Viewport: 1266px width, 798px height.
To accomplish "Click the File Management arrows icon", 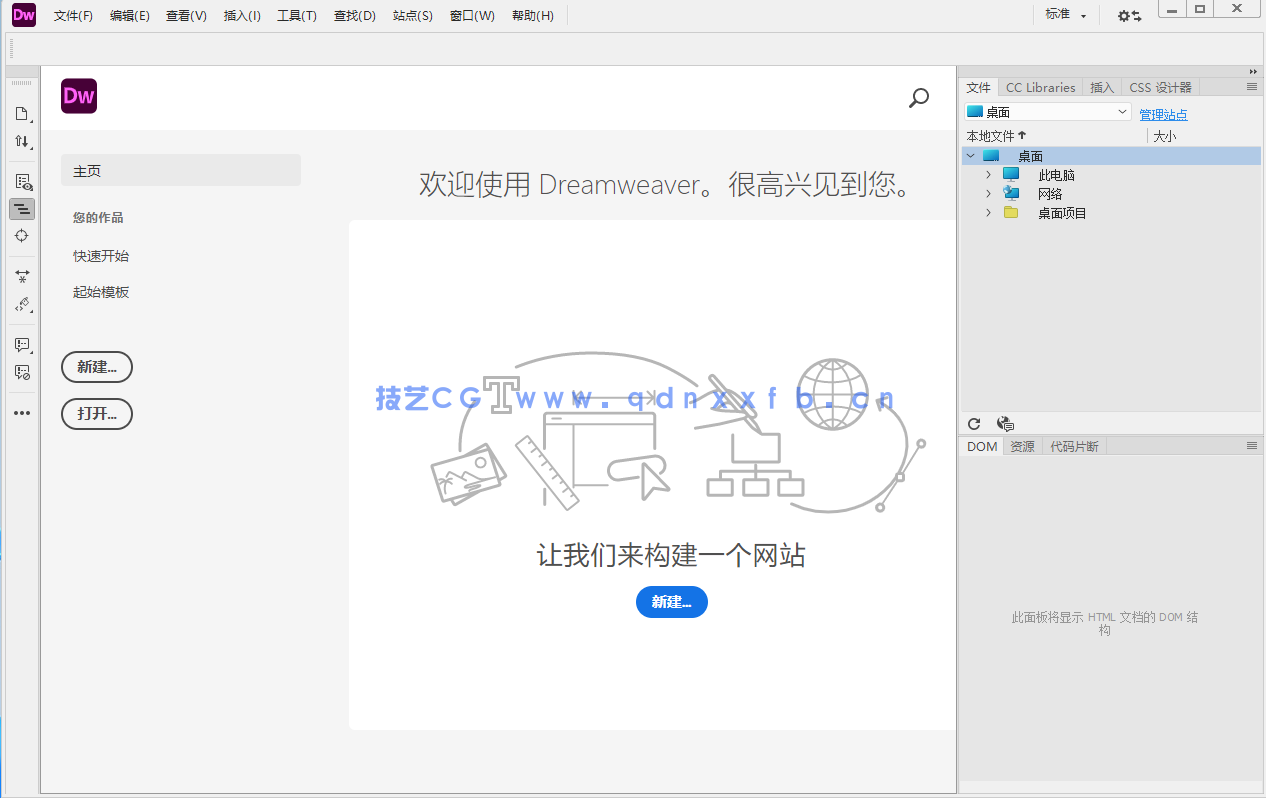I will point(22,141).
